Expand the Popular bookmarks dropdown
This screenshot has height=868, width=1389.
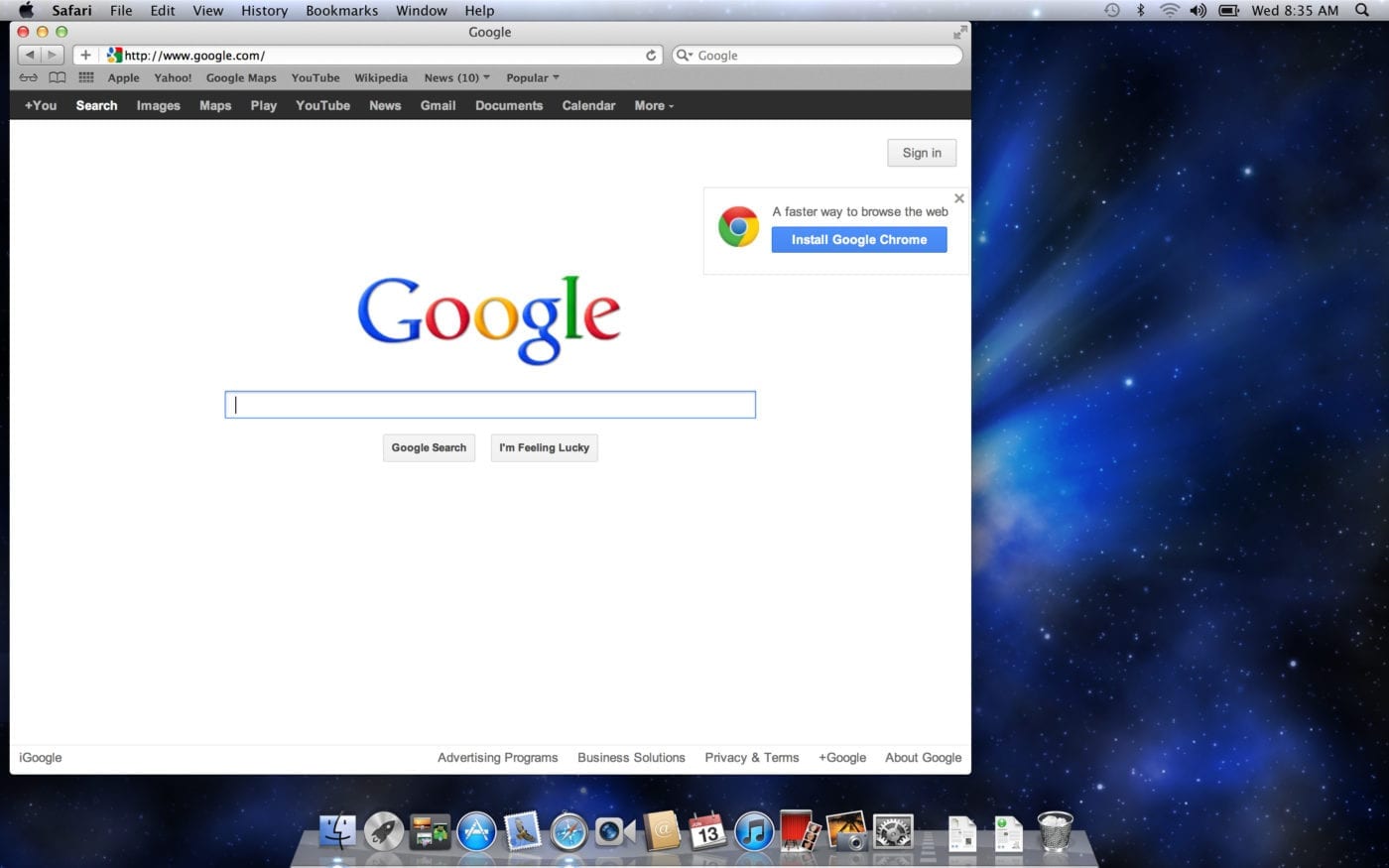point(532,77)
